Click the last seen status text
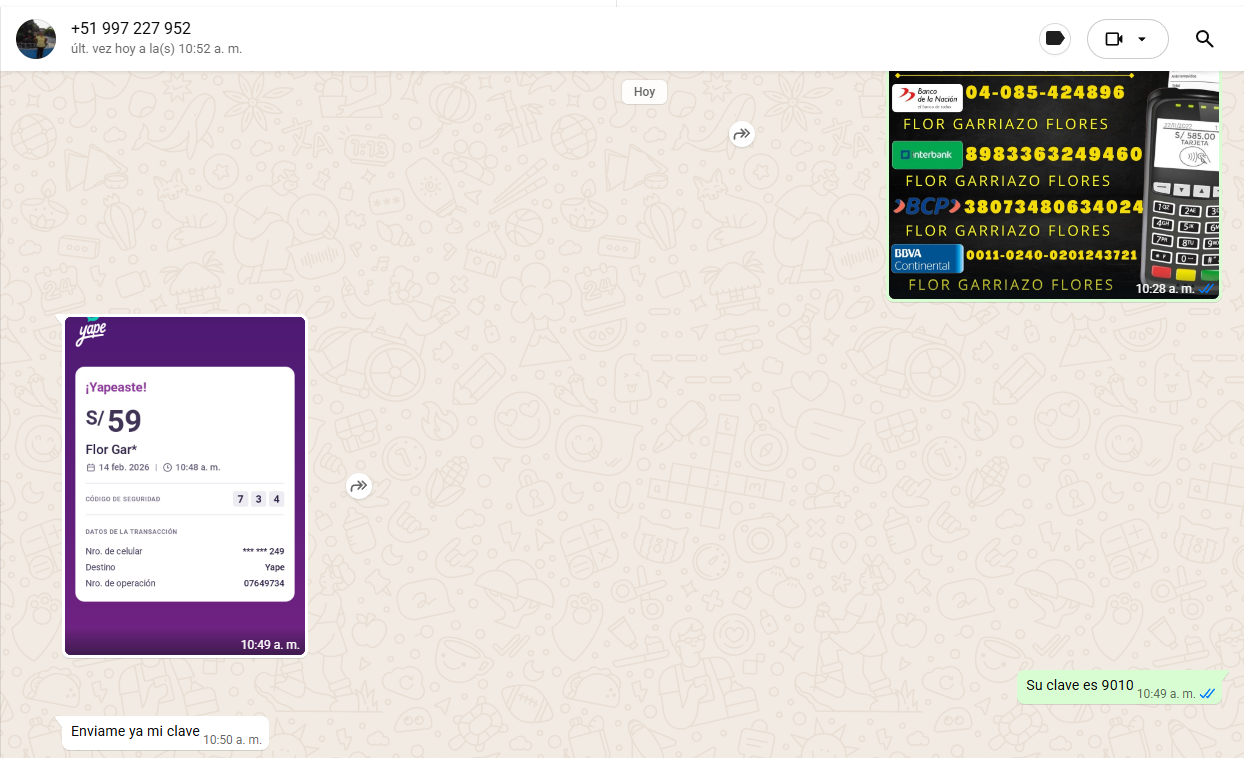This screenshot has width=1244, height=758. [x=156, y=49]
